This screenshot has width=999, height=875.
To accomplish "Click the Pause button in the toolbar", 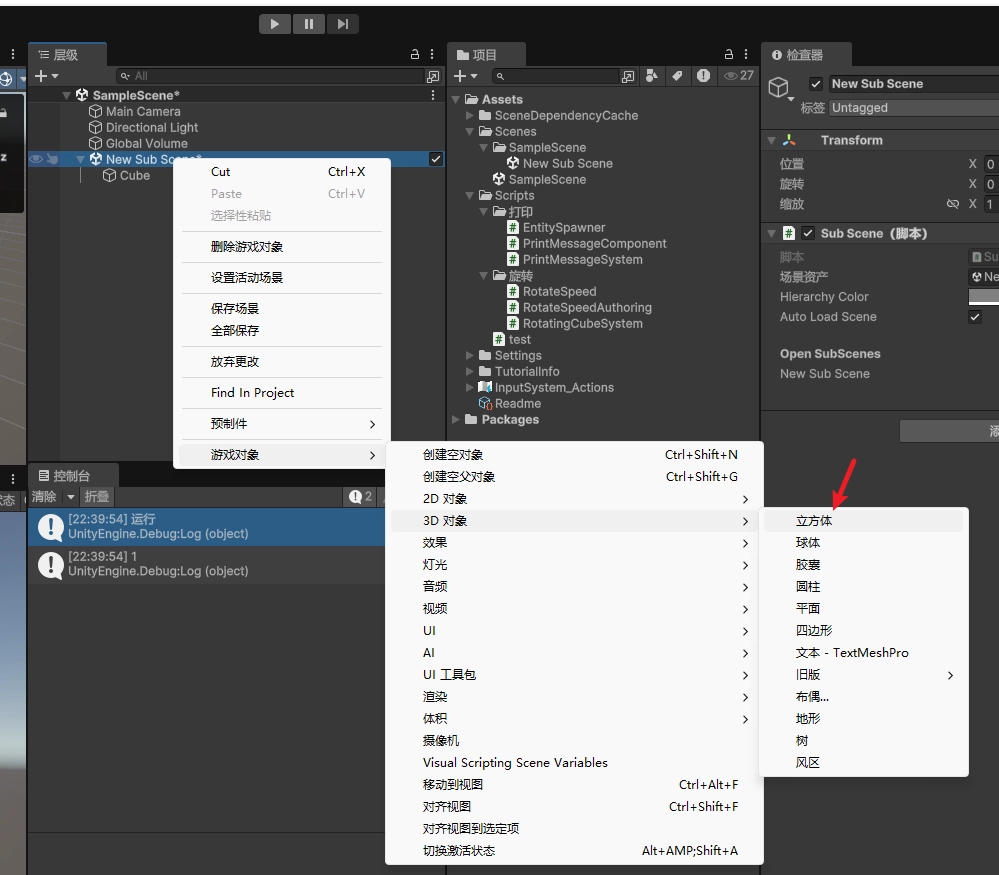I will [x=309, y=24].
